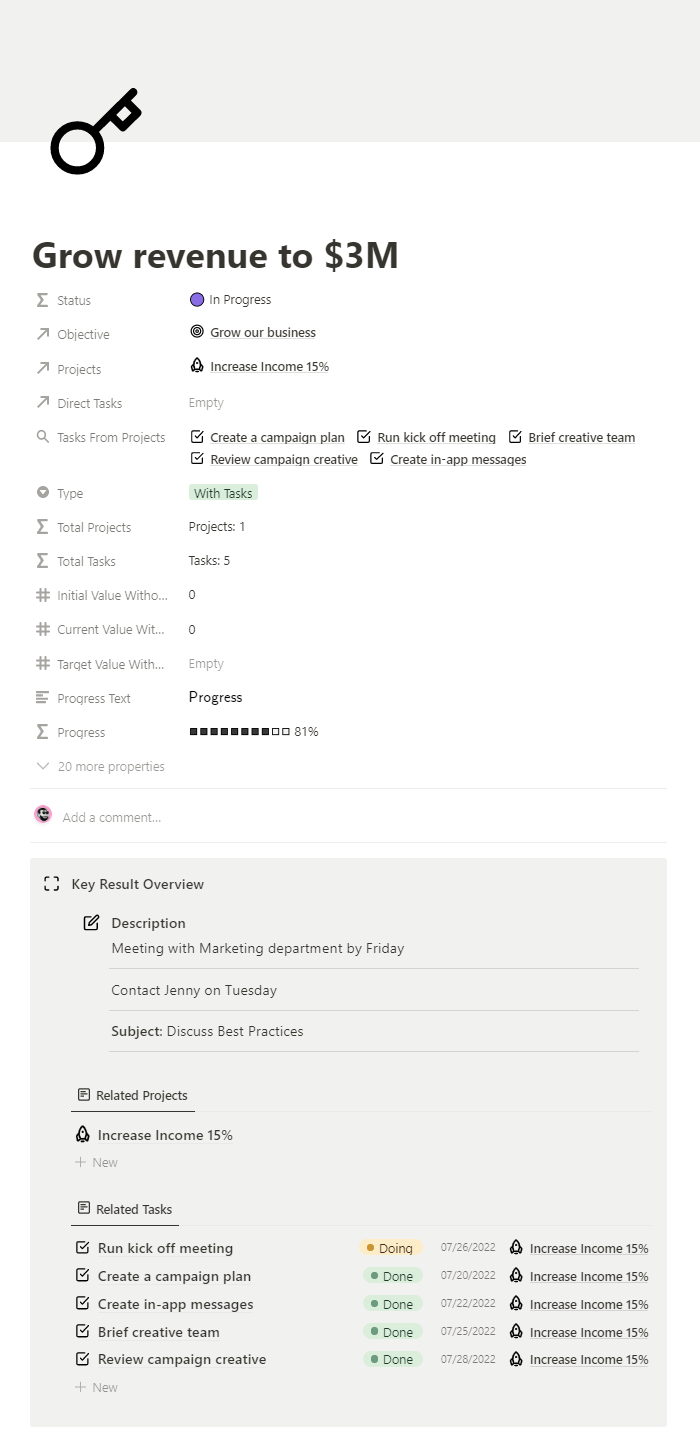Click the expand brackets beside Key Result Overview

(51, 883)
